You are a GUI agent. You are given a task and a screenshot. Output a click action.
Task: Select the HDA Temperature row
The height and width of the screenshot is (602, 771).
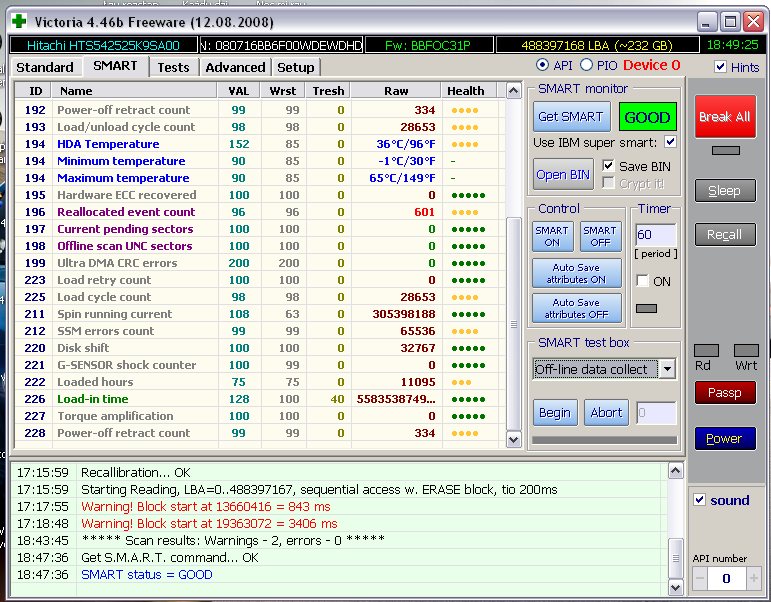click(260, 144)
